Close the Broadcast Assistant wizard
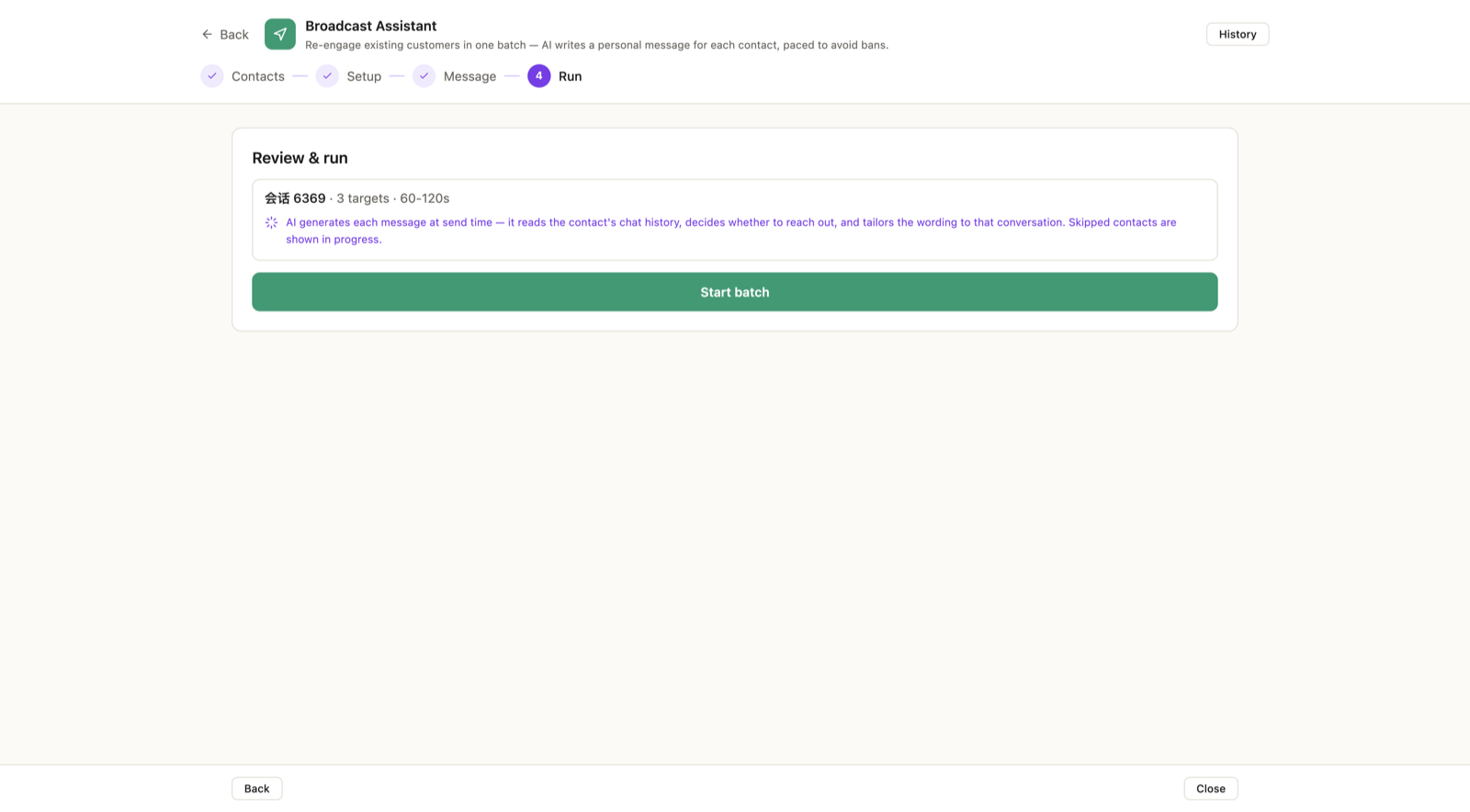This screenshot has width=1470, height=812. 1210,788
